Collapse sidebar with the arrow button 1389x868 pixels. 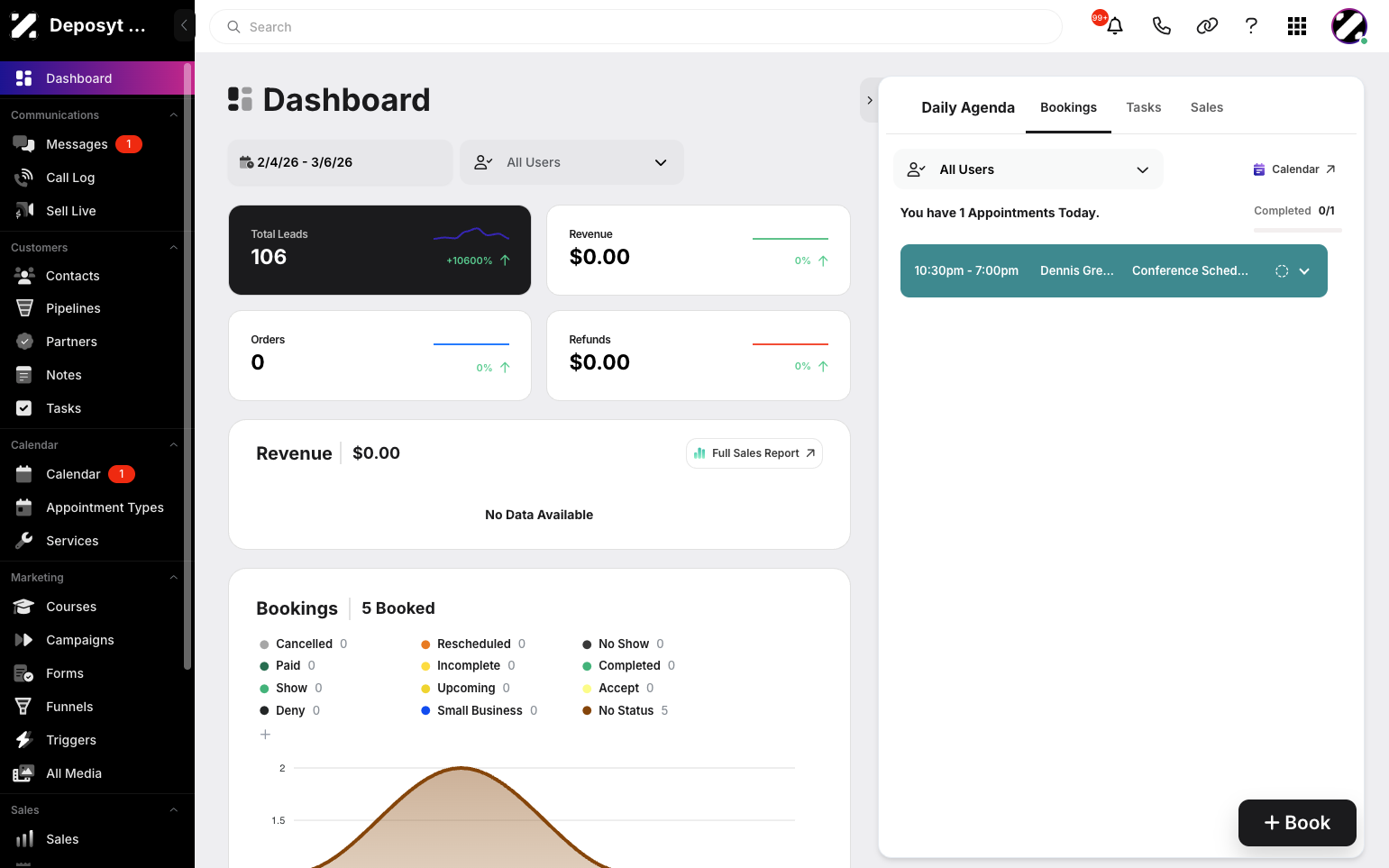[x=184, y=25]
